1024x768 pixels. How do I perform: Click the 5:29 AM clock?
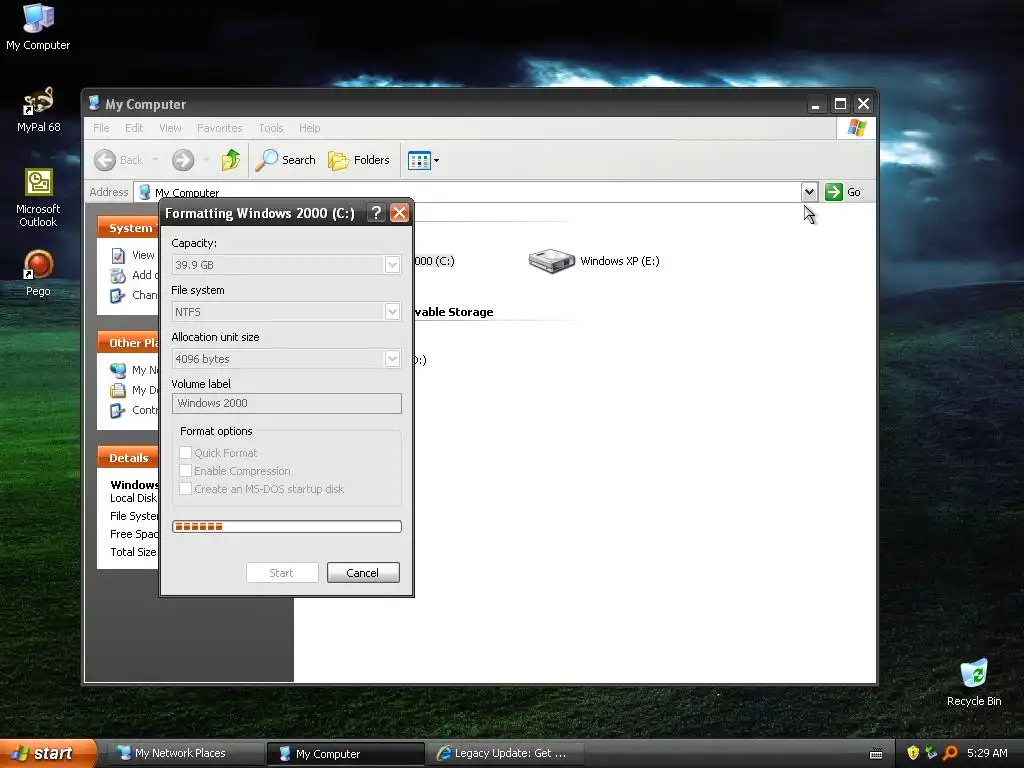pos(987,753)
